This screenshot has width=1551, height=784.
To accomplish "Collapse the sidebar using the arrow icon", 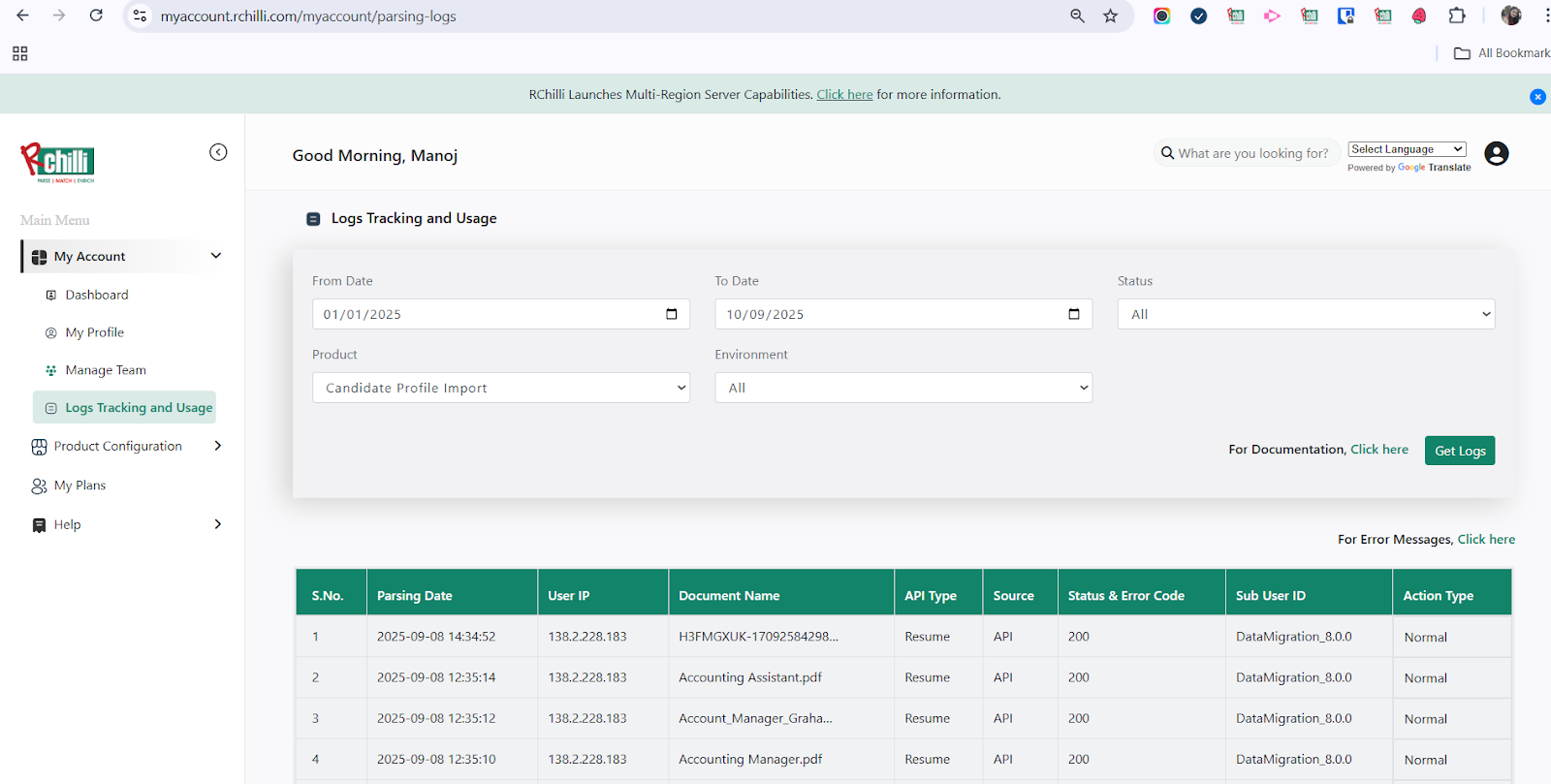I will [218, 152].
